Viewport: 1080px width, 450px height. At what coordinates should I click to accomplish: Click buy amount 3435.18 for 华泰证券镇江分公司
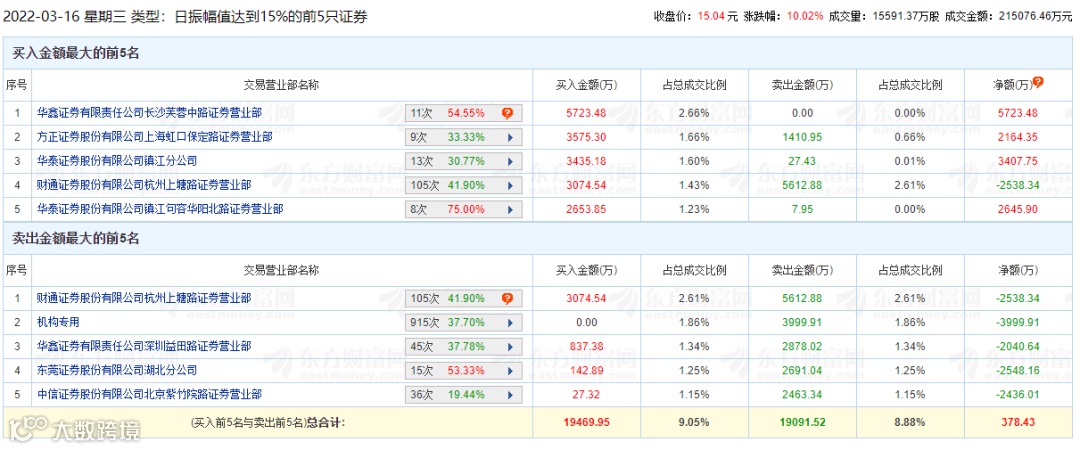(586, 161)
